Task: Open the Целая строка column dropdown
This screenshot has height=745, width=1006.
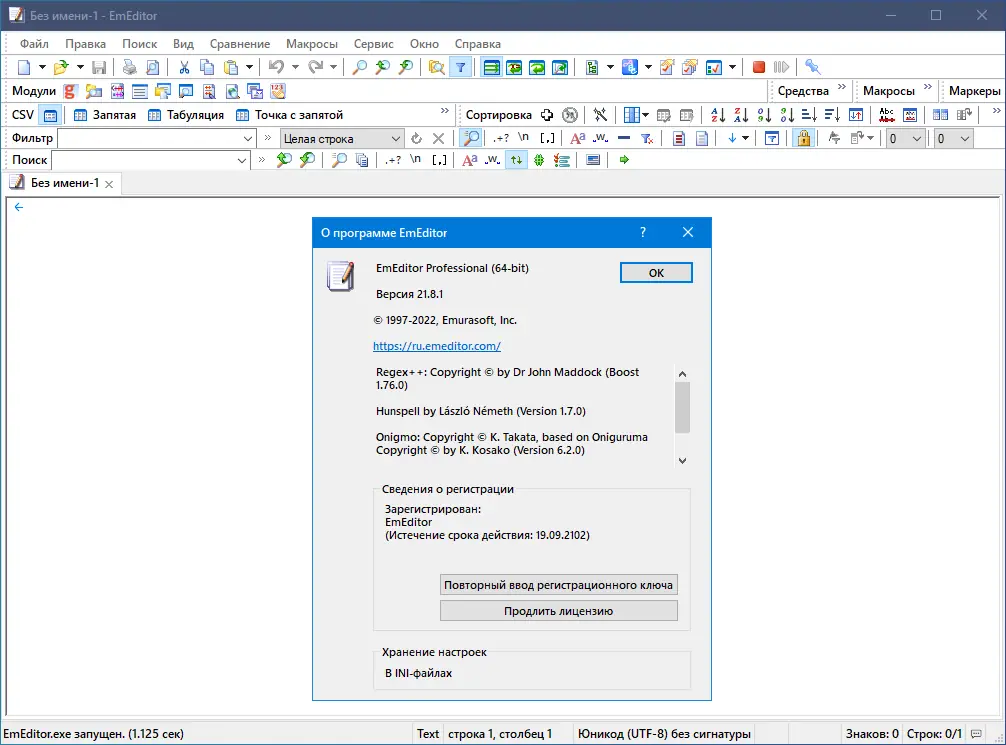Action: [x=396, y=139]
